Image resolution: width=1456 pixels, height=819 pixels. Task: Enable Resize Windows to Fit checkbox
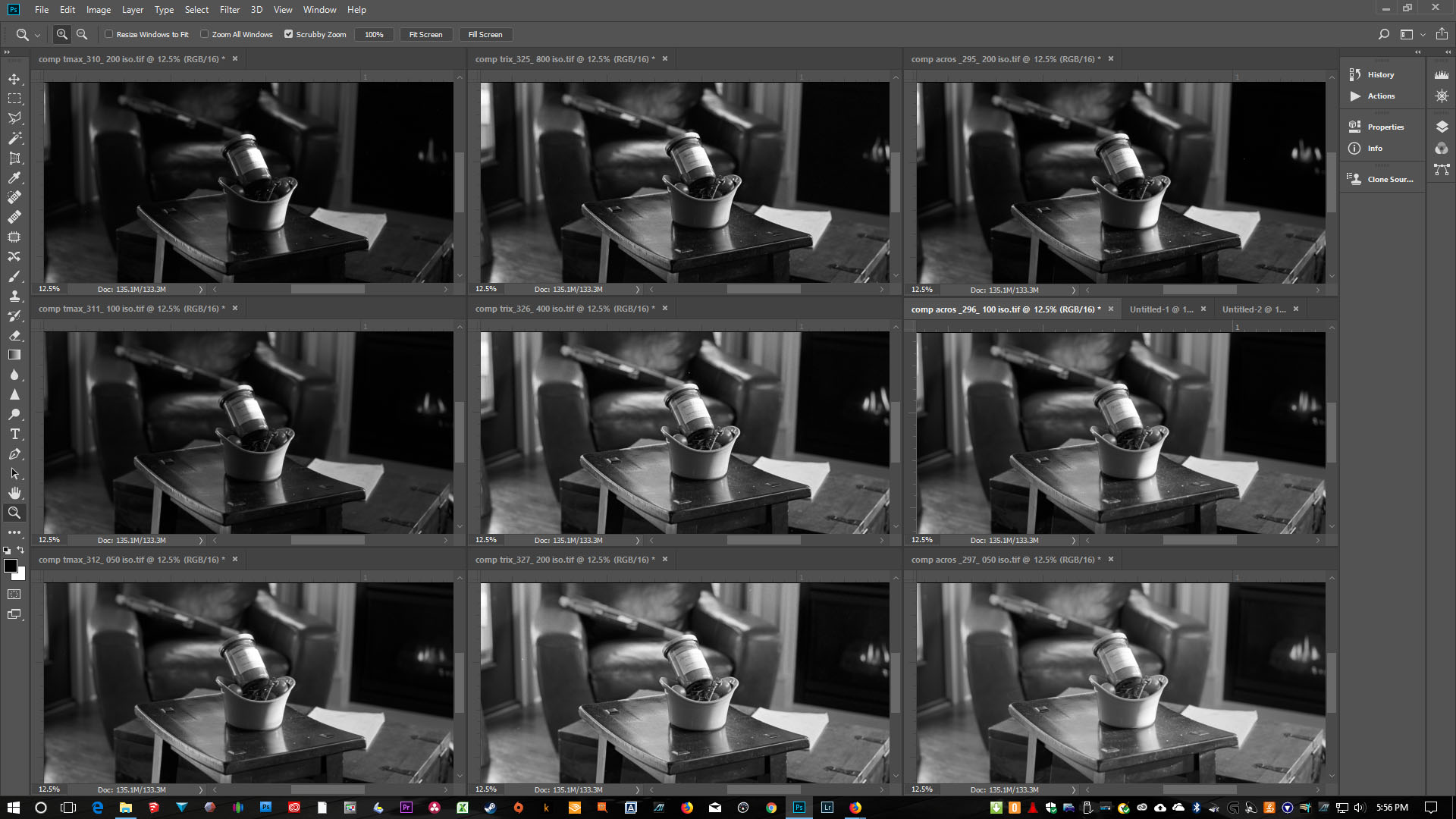point(109,34)
